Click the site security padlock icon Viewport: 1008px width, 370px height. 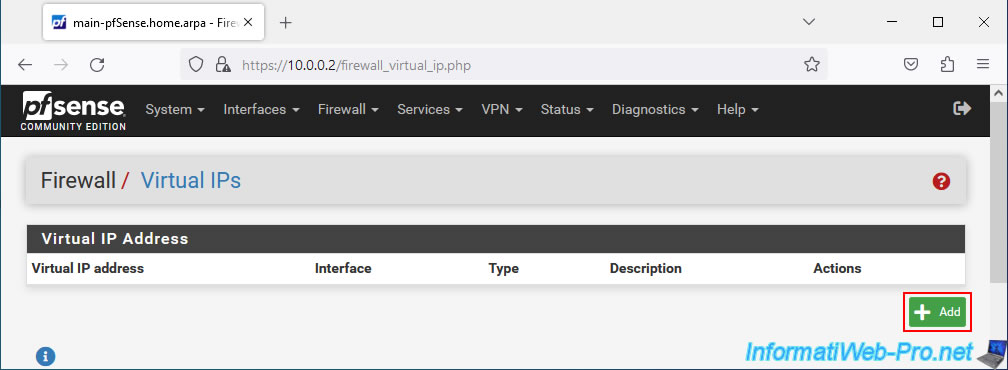click(x=223, y=64)
